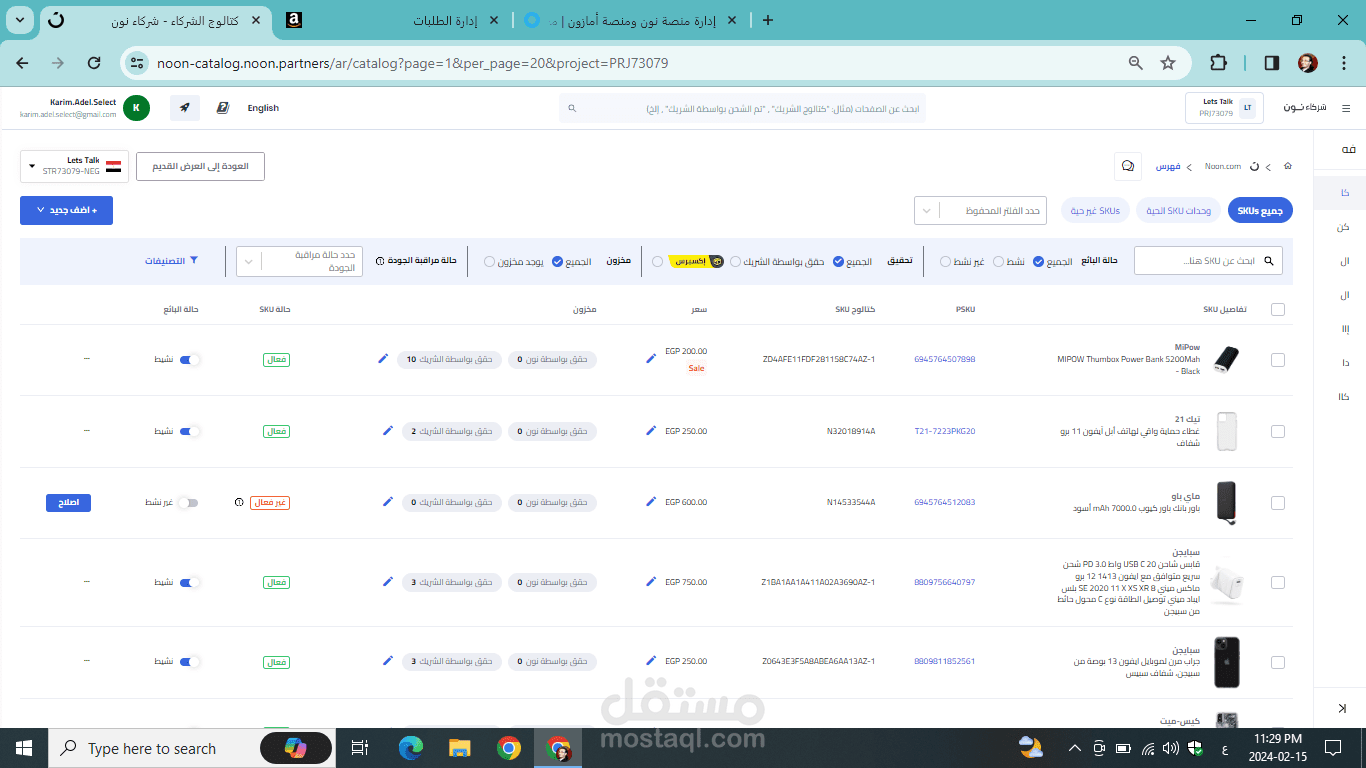
Task: Switch language to English
Action: coord(263,108)
